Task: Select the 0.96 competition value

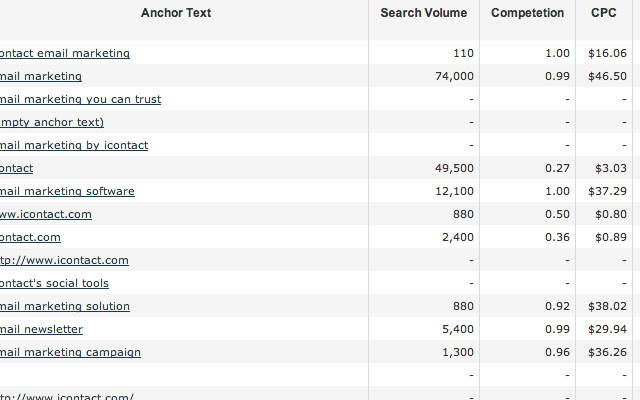Action: 557,352
